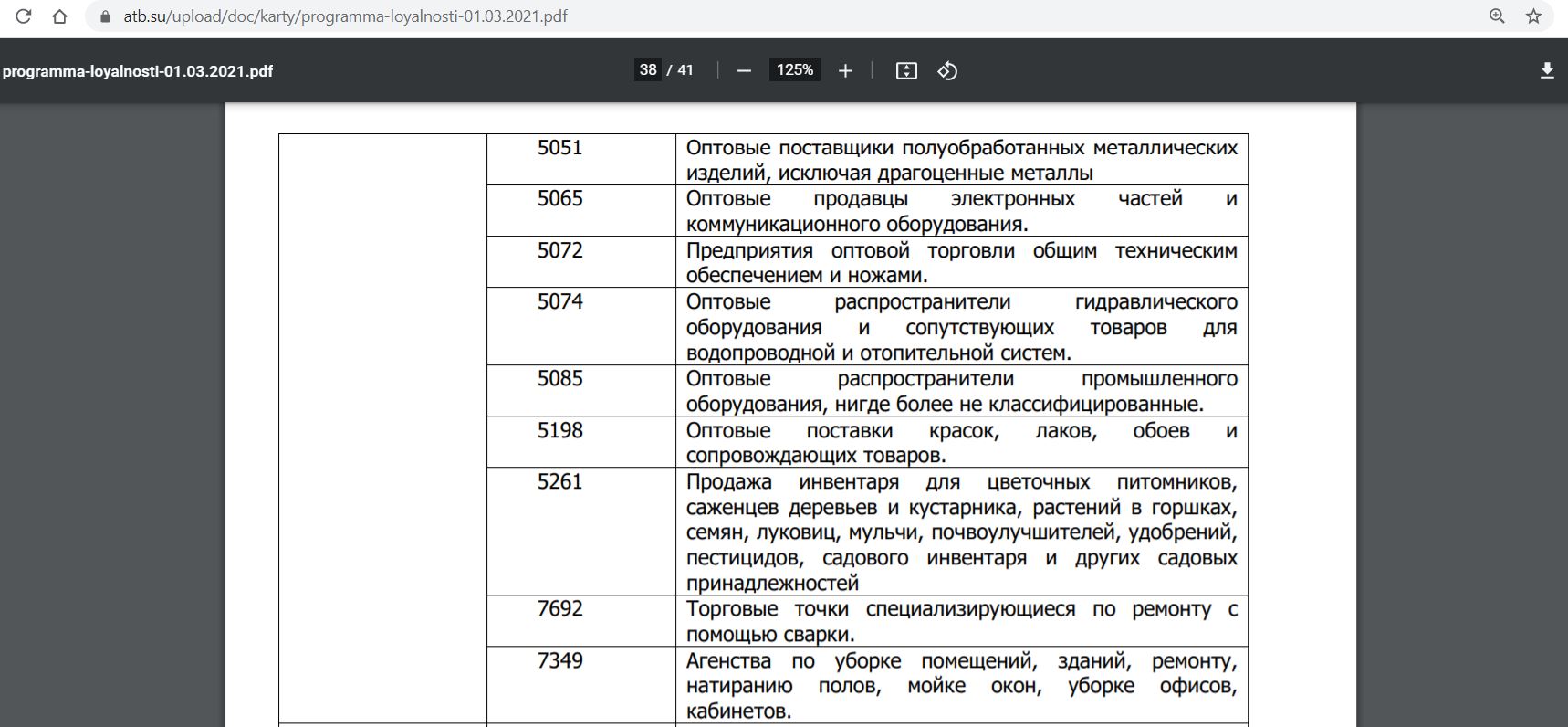This screenshot has height=727, width=1568.
Task: Select code 5051 in the table
Action: tap(559, 148)
